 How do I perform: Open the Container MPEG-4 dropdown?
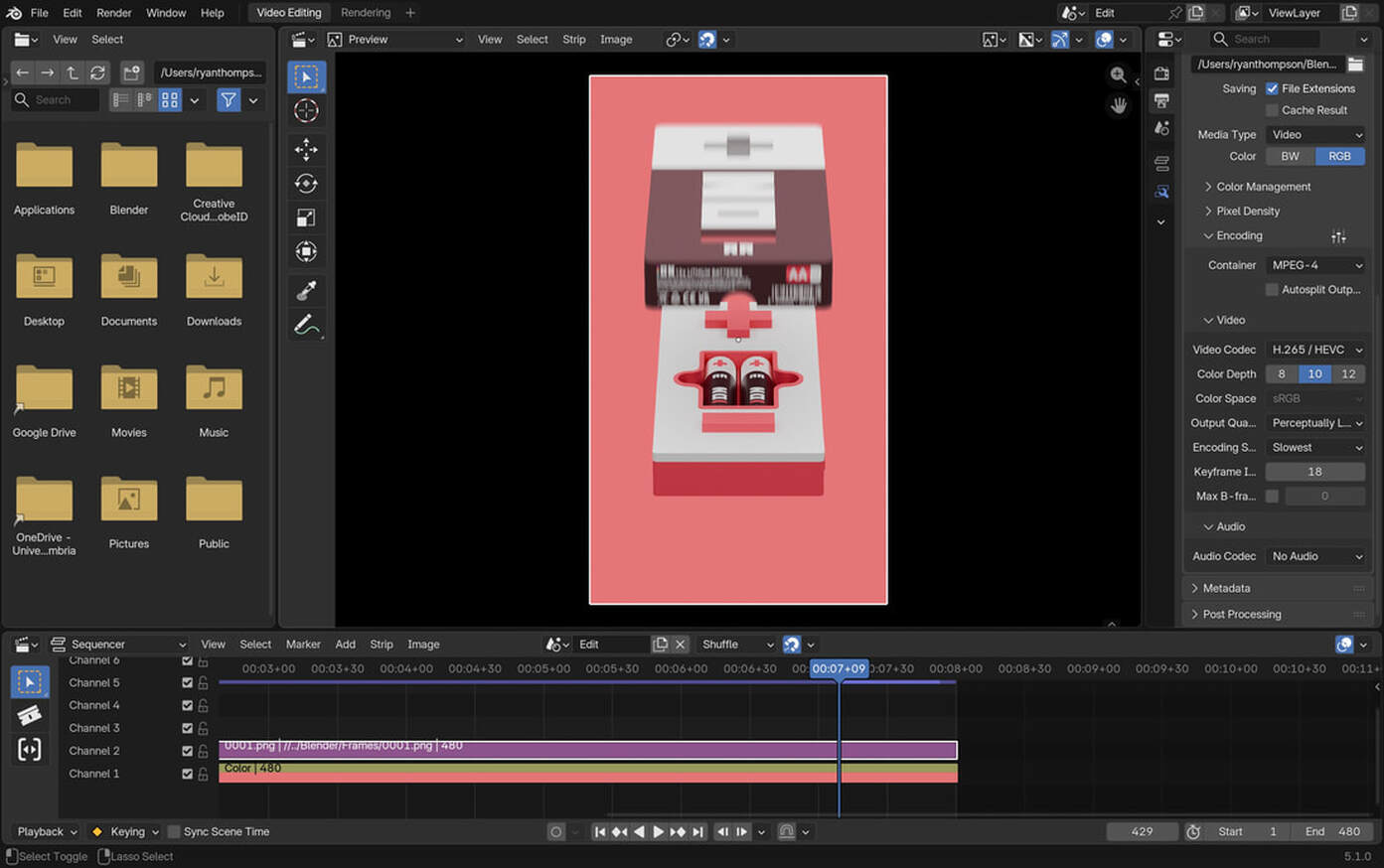click(1316, 265)
